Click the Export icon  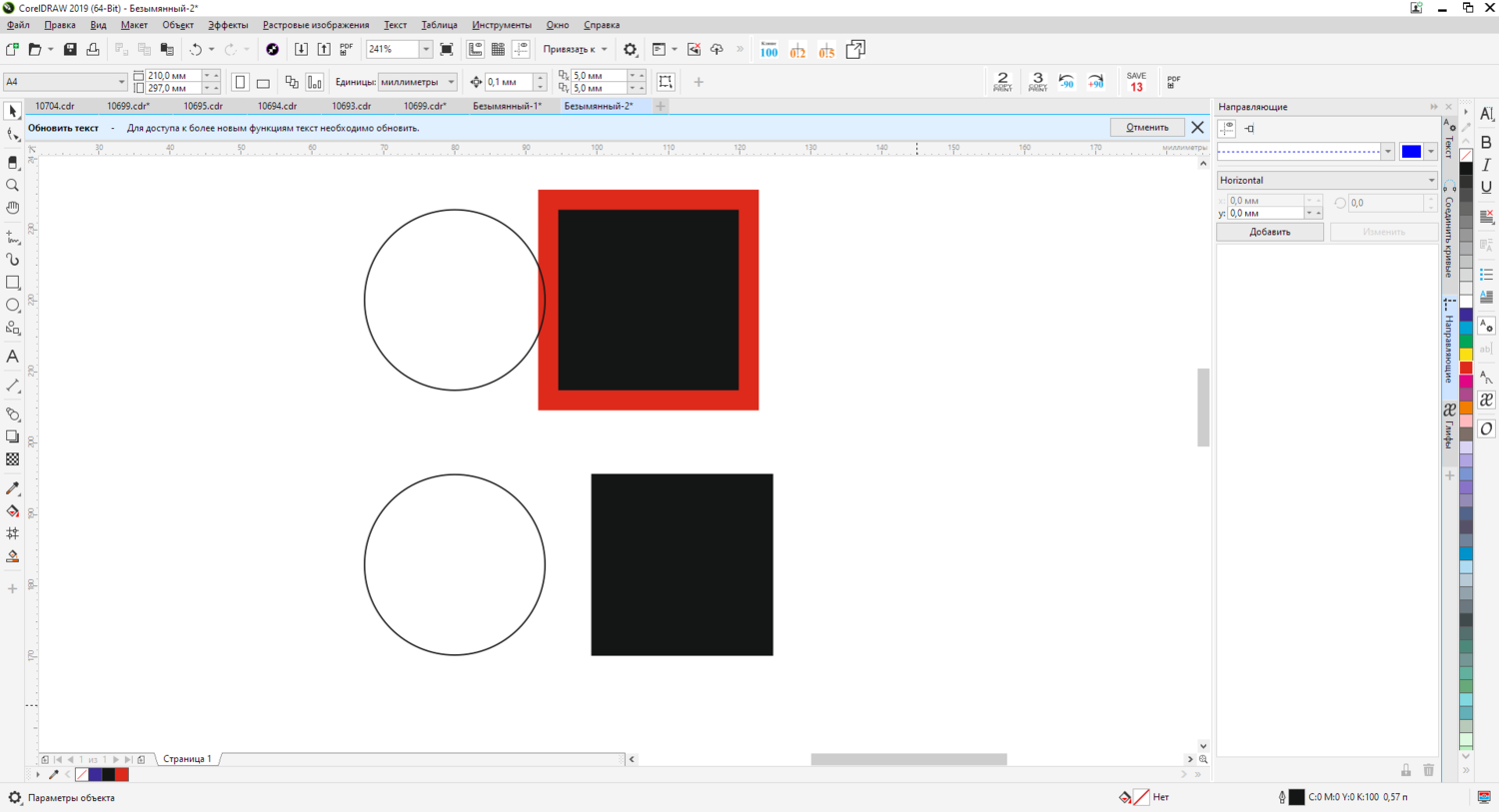tap(324, 49)
